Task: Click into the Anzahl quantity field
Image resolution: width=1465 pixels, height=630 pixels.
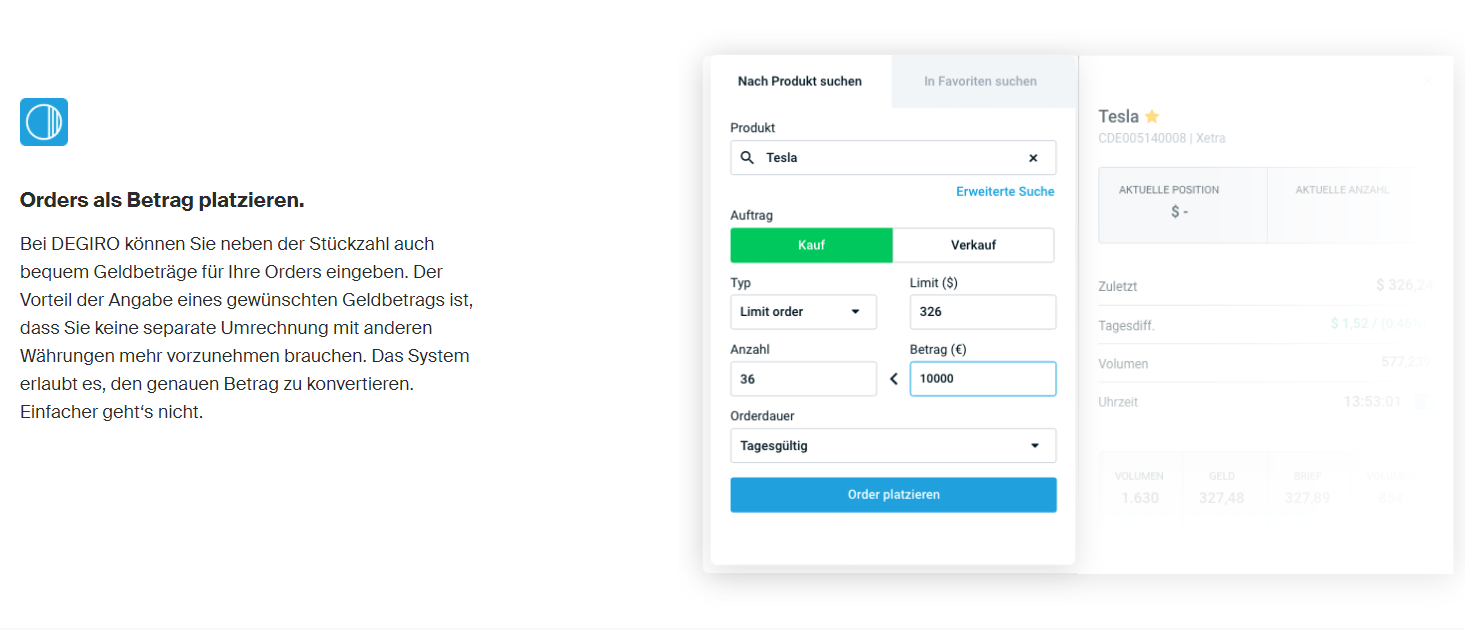Action: coord(803,379)
